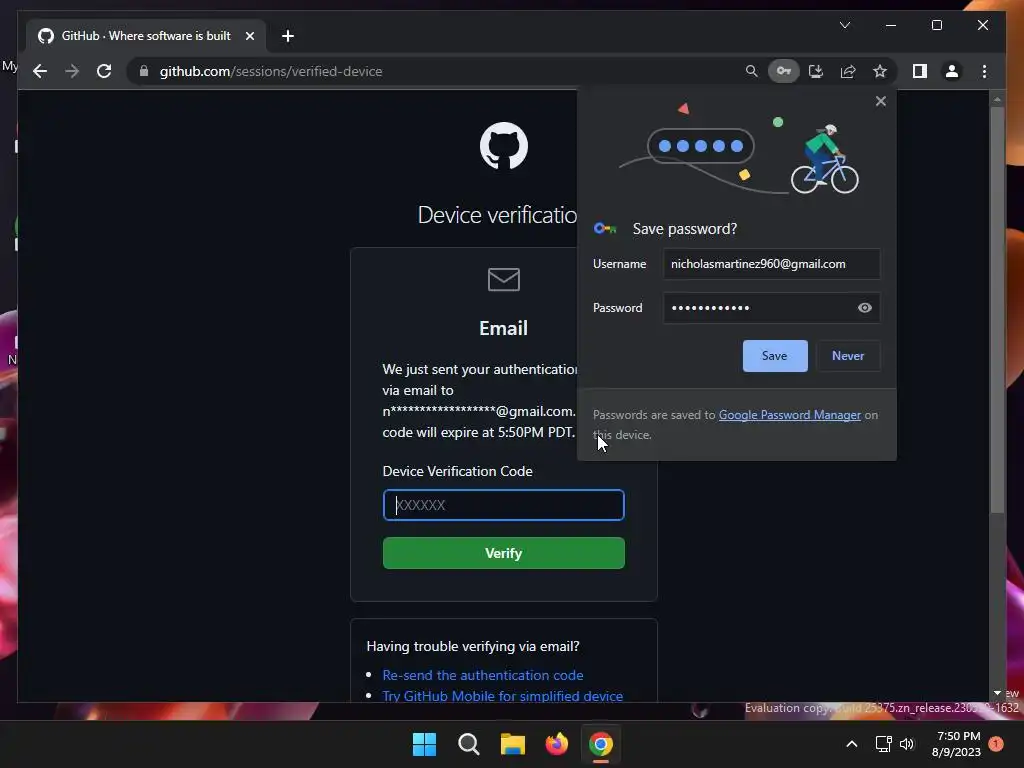Reload the GitHub page

(104, 71)
